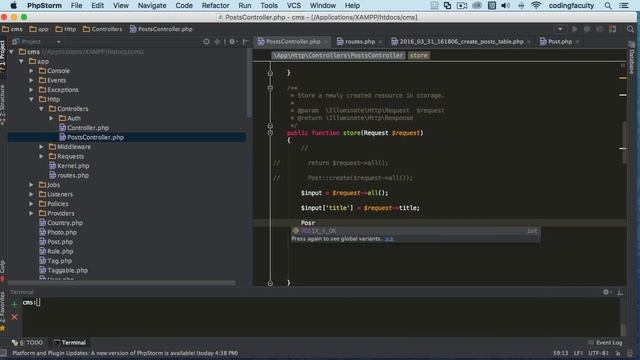Select the POSIX_X_OK completion suggestion

[x=416, y=231]
